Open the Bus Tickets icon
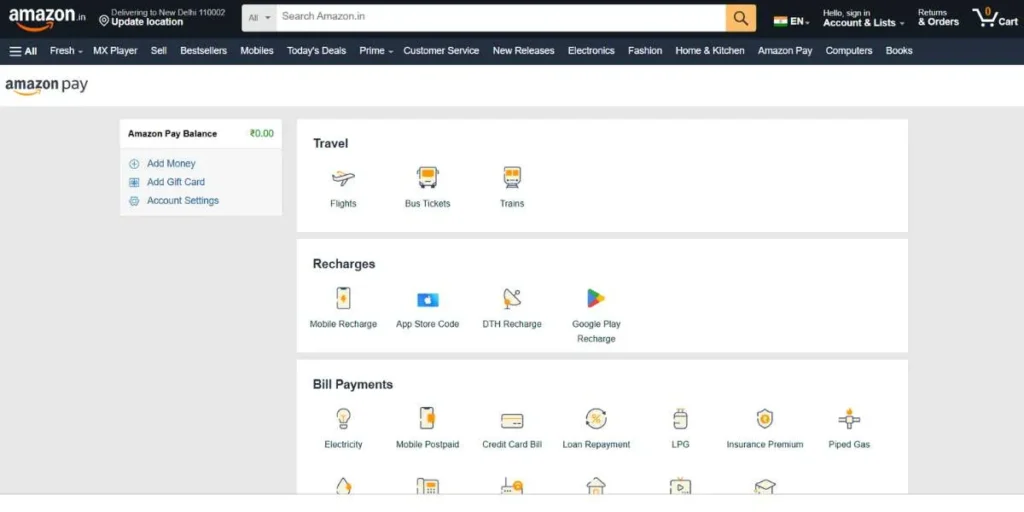Image resolution: width=1024 pixels, height=512 pixels. (427, 177)
